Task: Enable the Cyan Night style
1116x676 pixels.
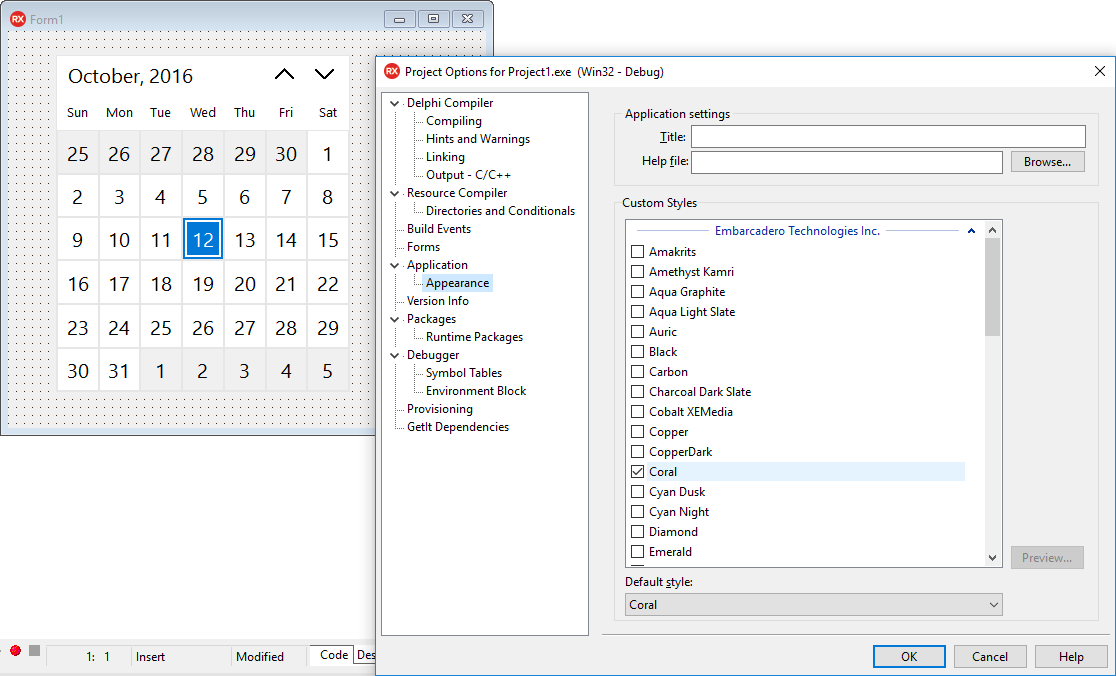Action: pyautogui.click(x=638, y=512)
